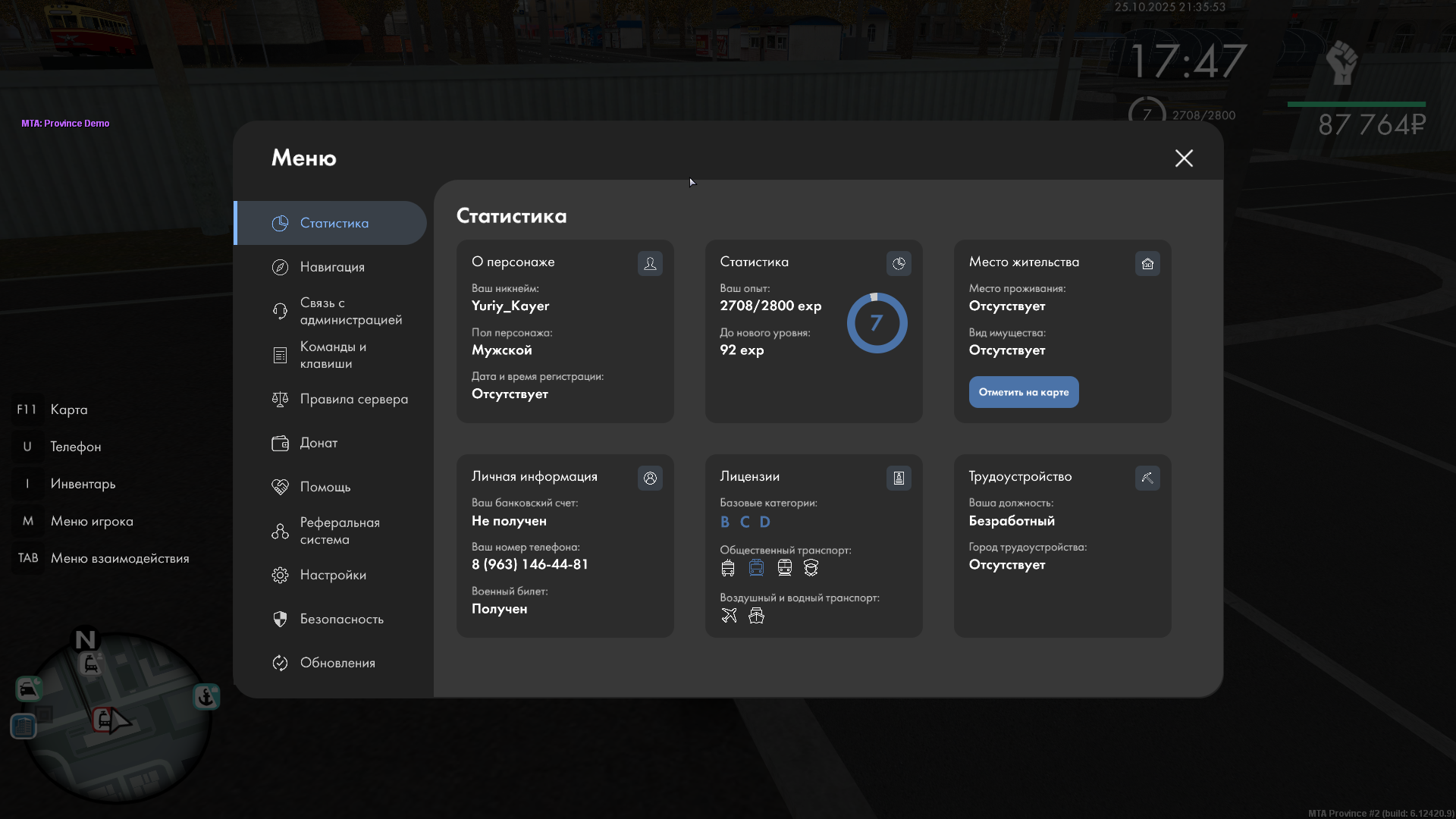This screenshot has height=819, width=1456.
Task: Click the airplane license icon
Action: [x=729, y=615]
